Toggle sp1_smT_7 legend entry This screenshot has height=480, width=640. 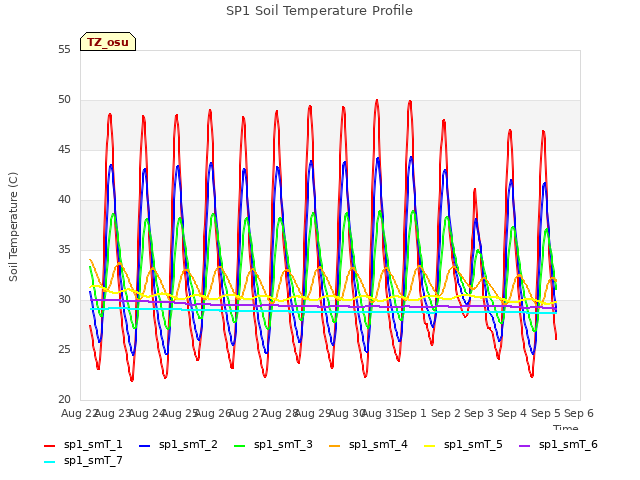click(83, 460)
